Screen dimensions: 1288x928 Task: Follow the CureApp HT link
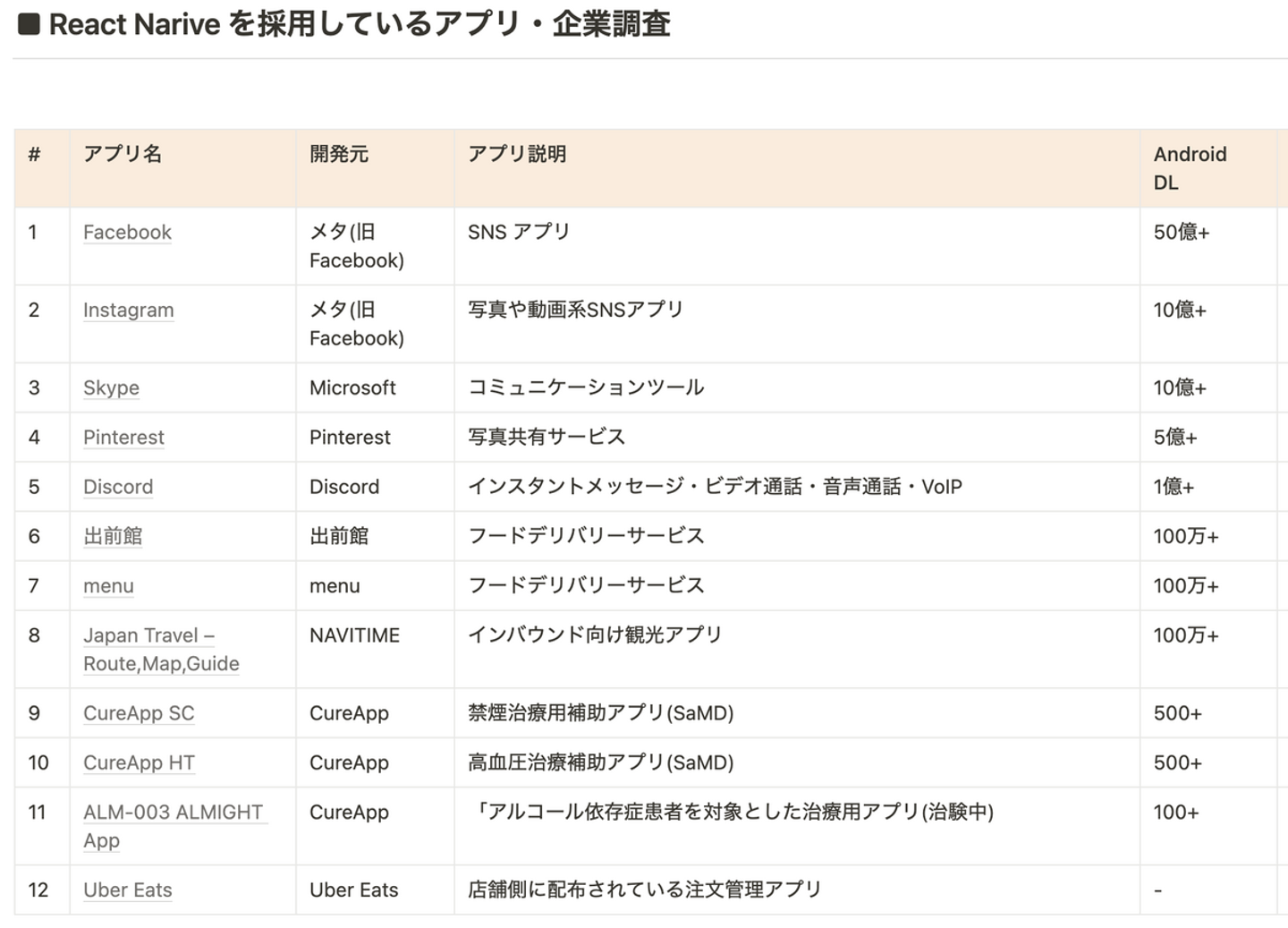[139, 763]
